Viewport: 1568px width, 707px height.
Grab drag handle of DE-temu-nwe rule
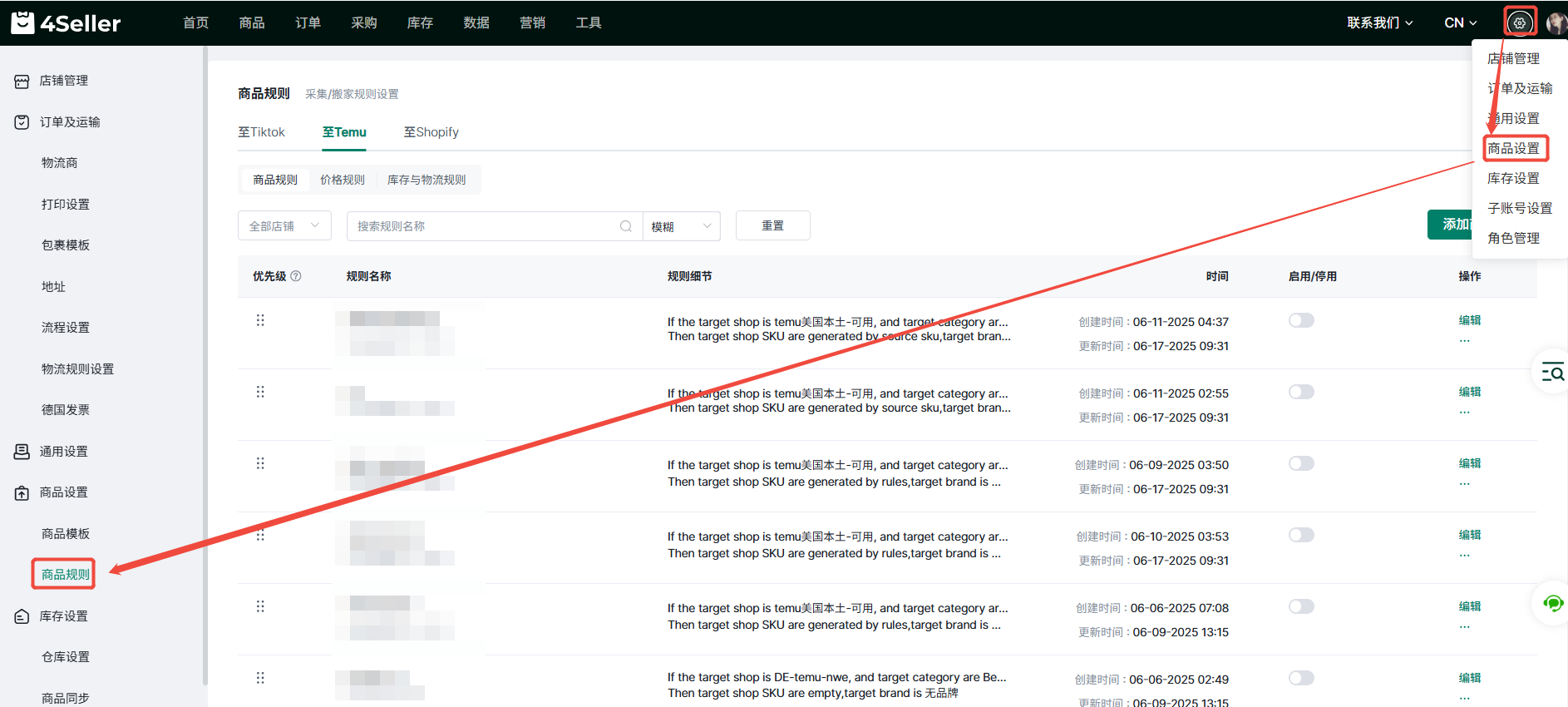(x=260, y=678)
